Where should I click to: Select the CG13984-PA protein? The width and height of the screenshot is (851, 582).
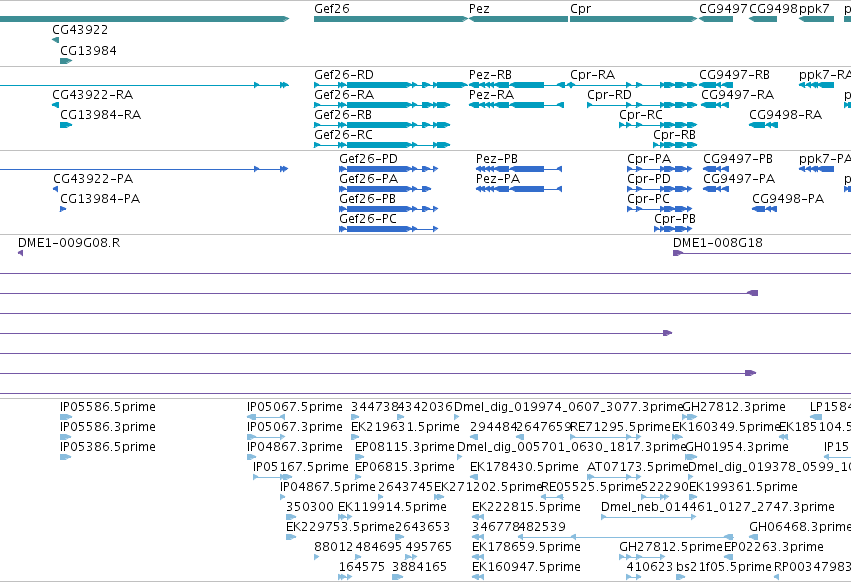click(x=63, y=209)
